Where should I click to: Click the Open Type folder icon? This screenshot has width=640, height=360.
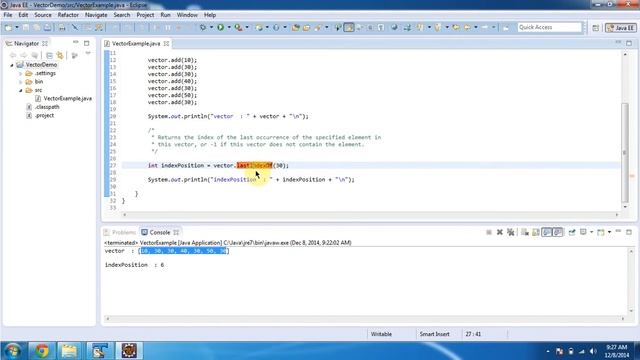(296, 27)
